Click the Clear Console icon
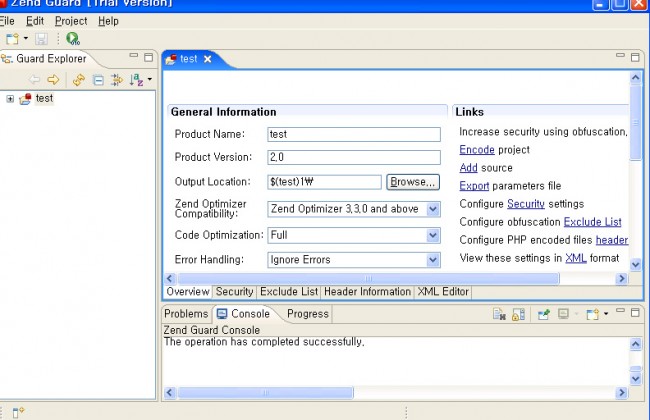Screen dimensions: 650x420 click(x=499, y=314)
